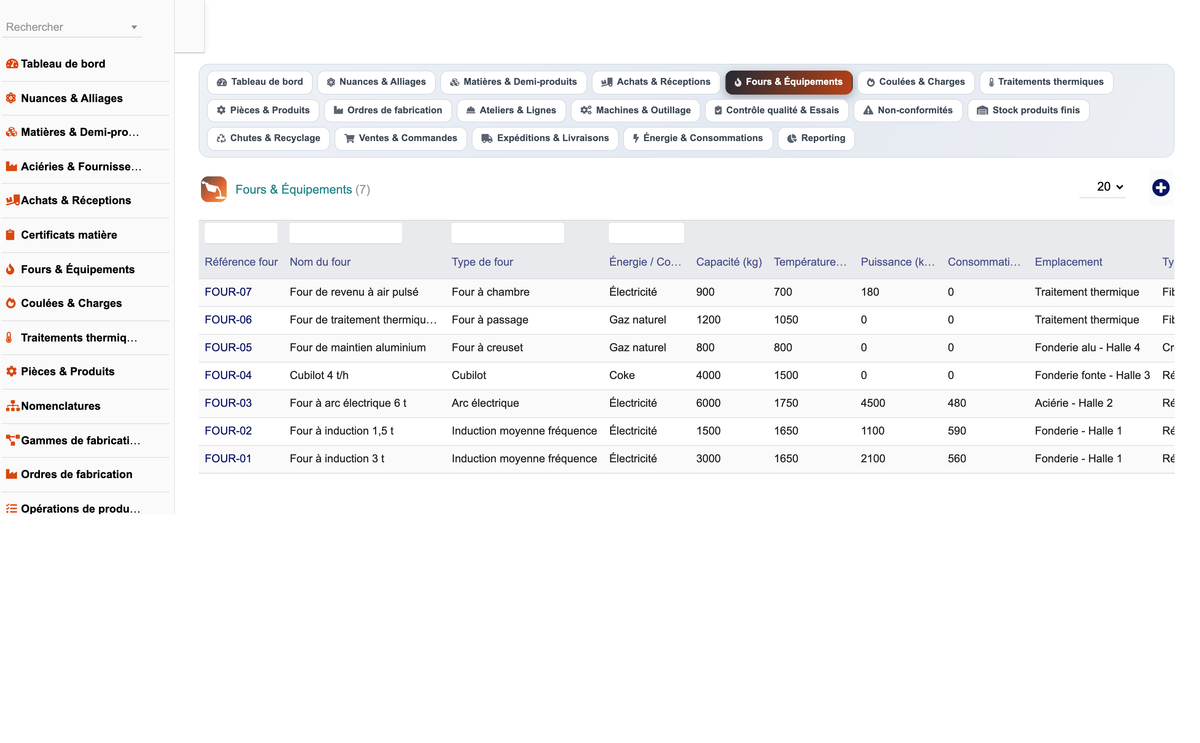1200x743 pixels.
Task: Open the FOUR-03 record link
Action: (228, 403)
